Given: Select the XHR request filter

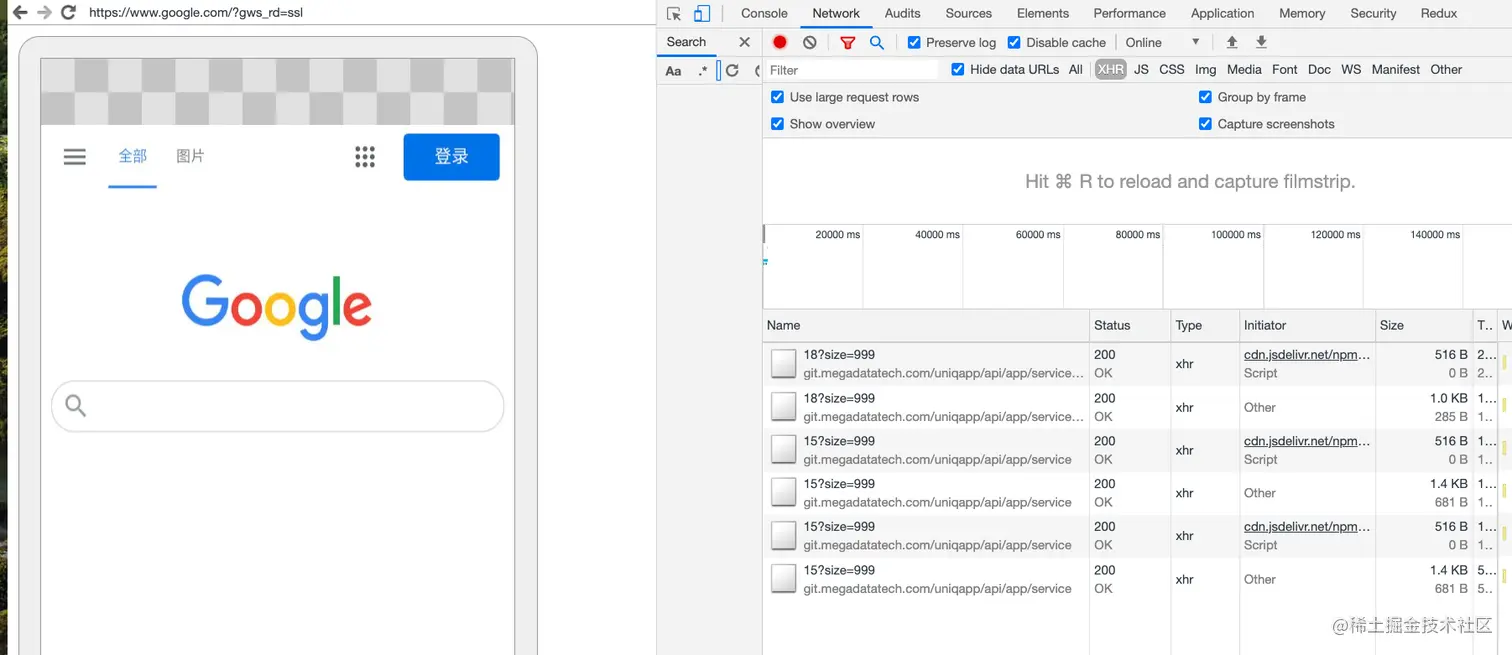Looking at the screenshot, I should 1110,69.
